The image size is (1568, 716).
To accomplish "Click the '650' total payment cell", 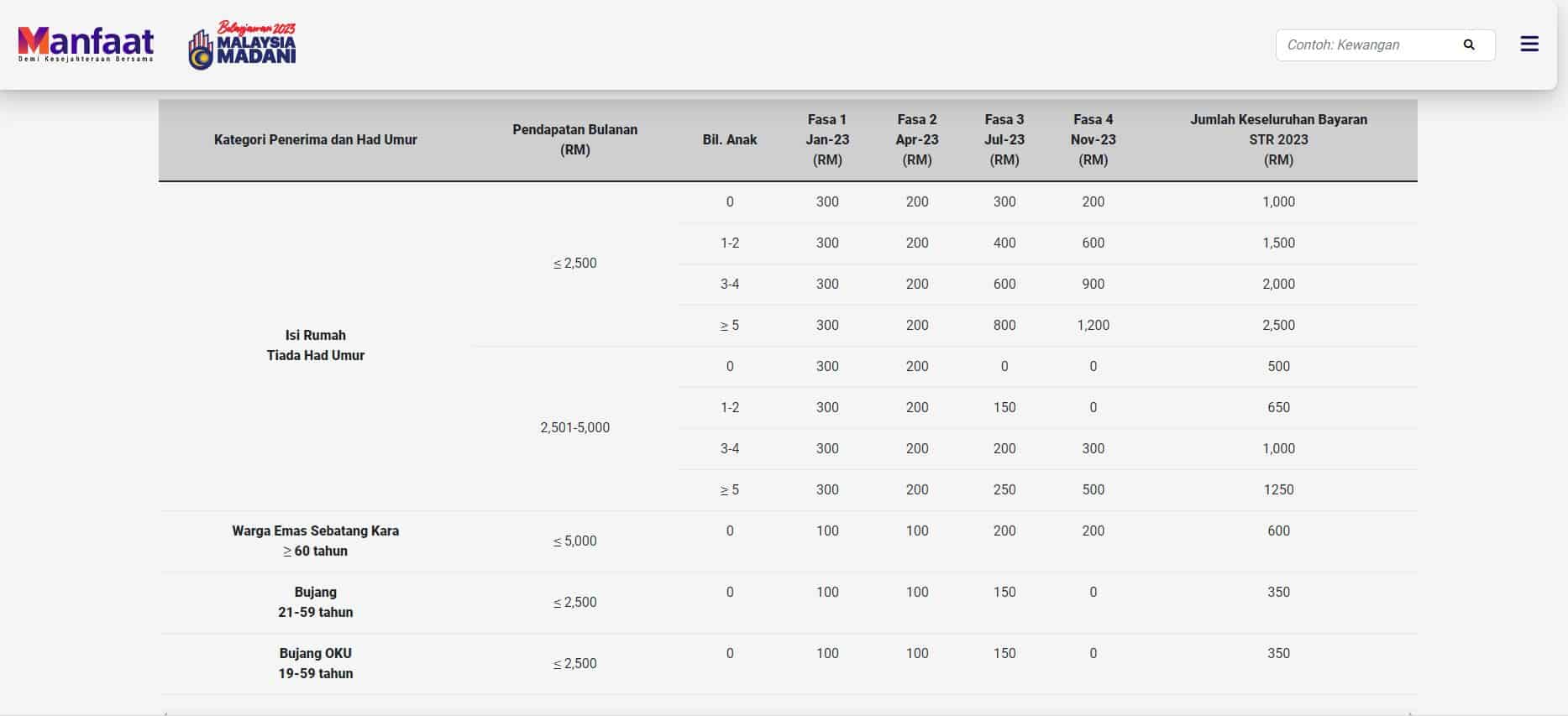I will [x=1278, y=407].
